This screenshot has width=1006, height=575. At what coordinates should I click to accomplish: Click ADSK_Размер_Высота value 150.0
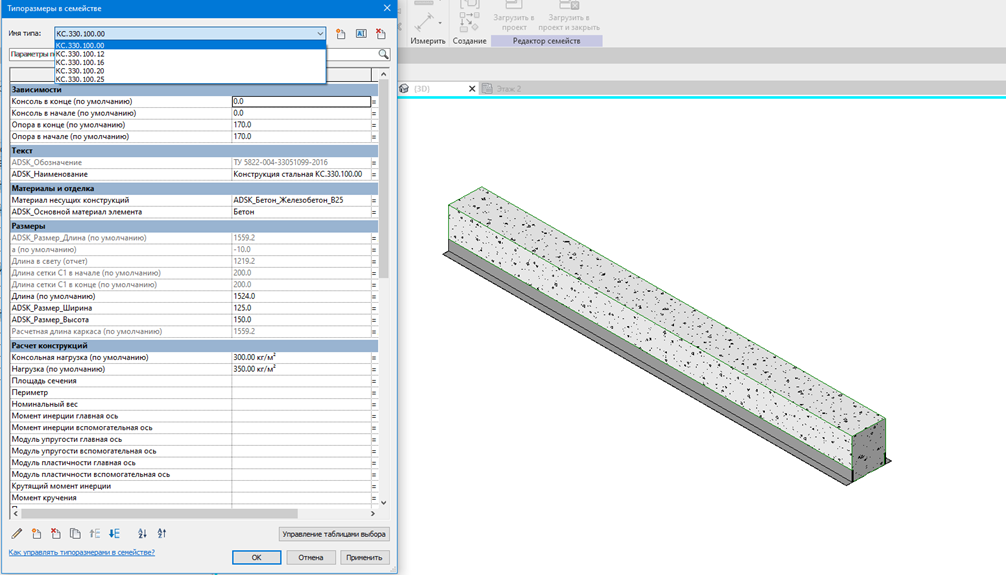[x=301, y=319]
